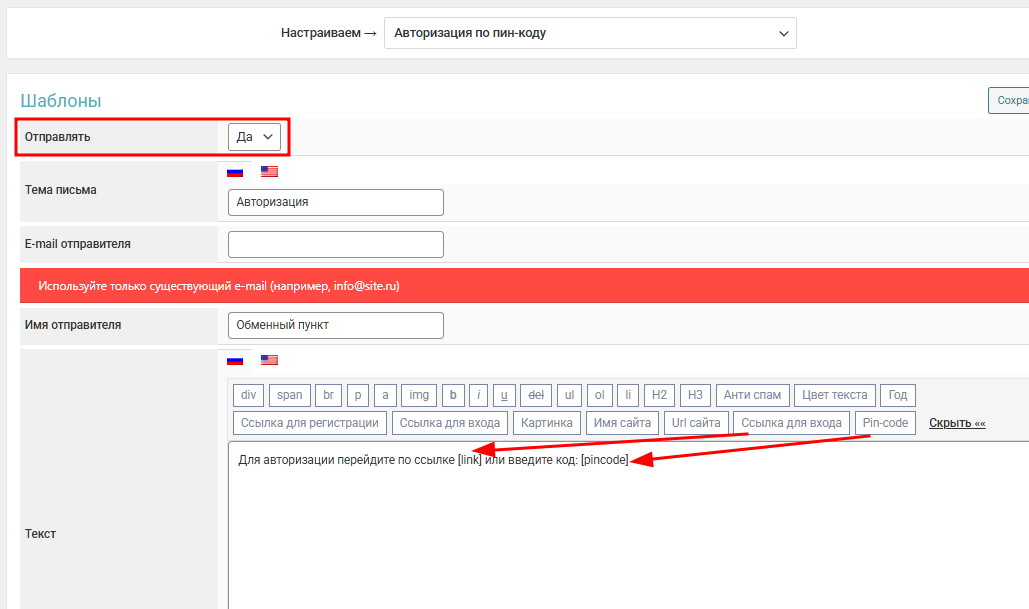
Task: Focus the Тема письма field containing Авторизация
Action: coord(335,202)
